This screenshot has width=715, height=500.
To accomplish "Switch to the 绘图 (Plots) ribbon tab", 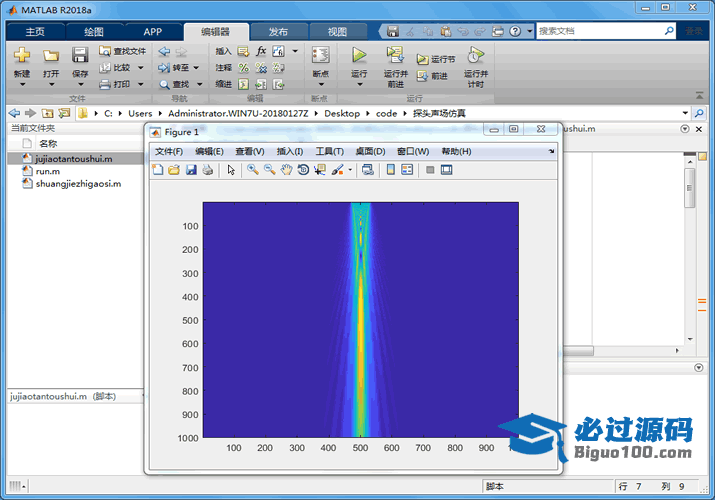I will (94, 31).
